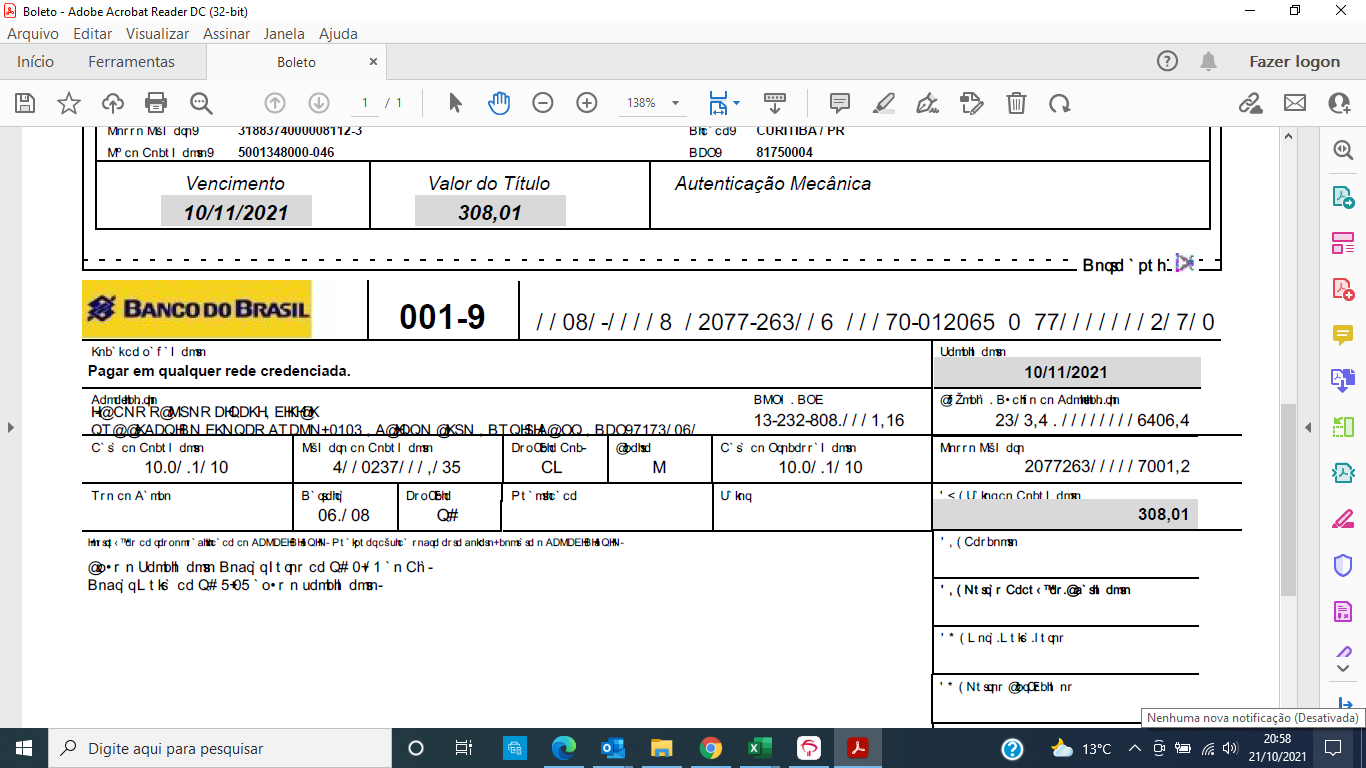Print the document via printer icon

[x=156, y=102]
